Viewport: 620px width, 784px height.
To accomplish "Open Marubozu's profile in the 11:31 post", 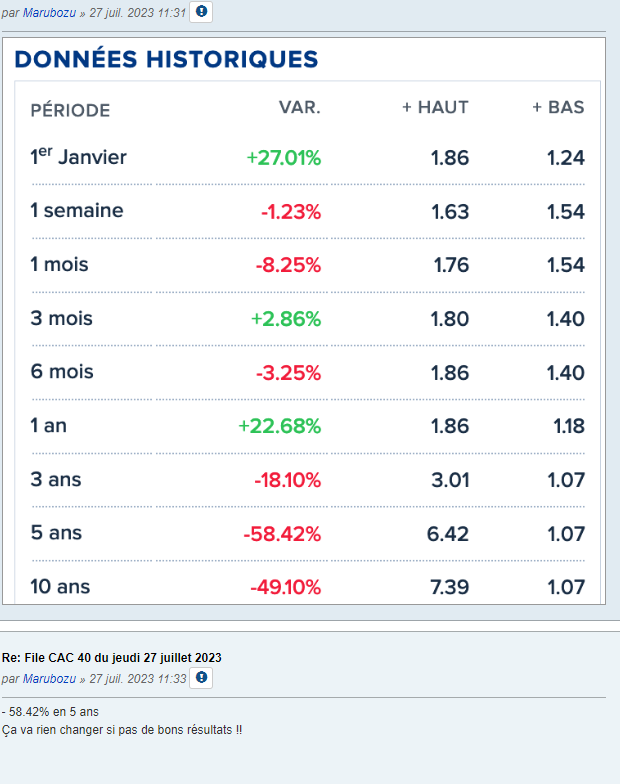I will coord(49,12).
